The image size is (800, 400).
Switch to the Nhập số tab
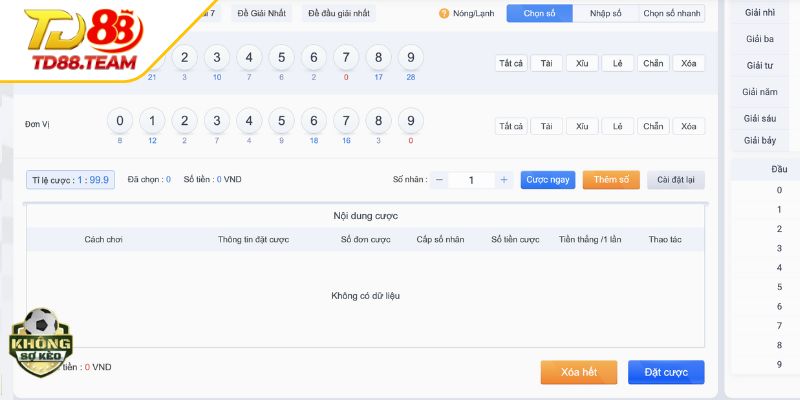coord(604,13)
